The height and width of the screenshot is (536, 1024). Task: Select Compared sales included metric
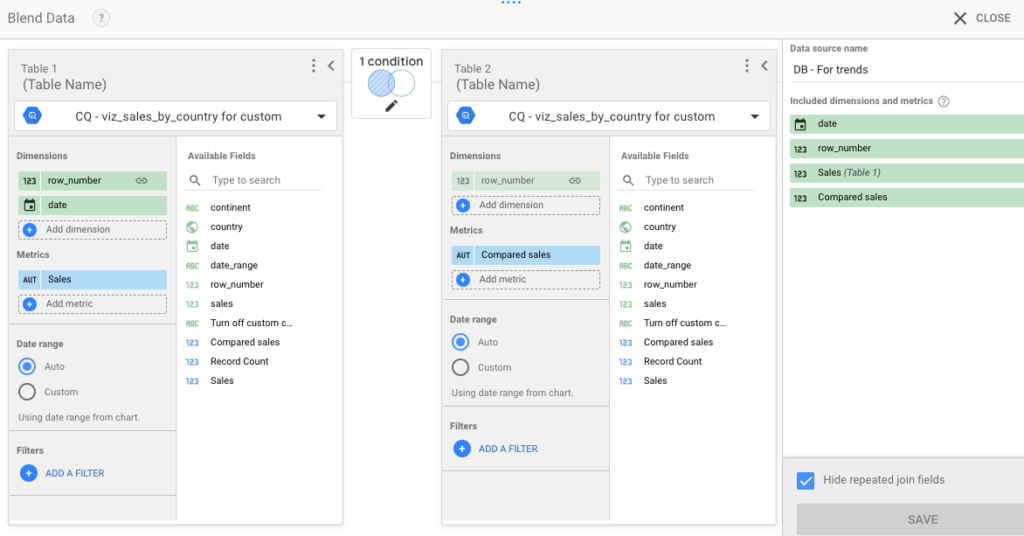click(906, 197)
